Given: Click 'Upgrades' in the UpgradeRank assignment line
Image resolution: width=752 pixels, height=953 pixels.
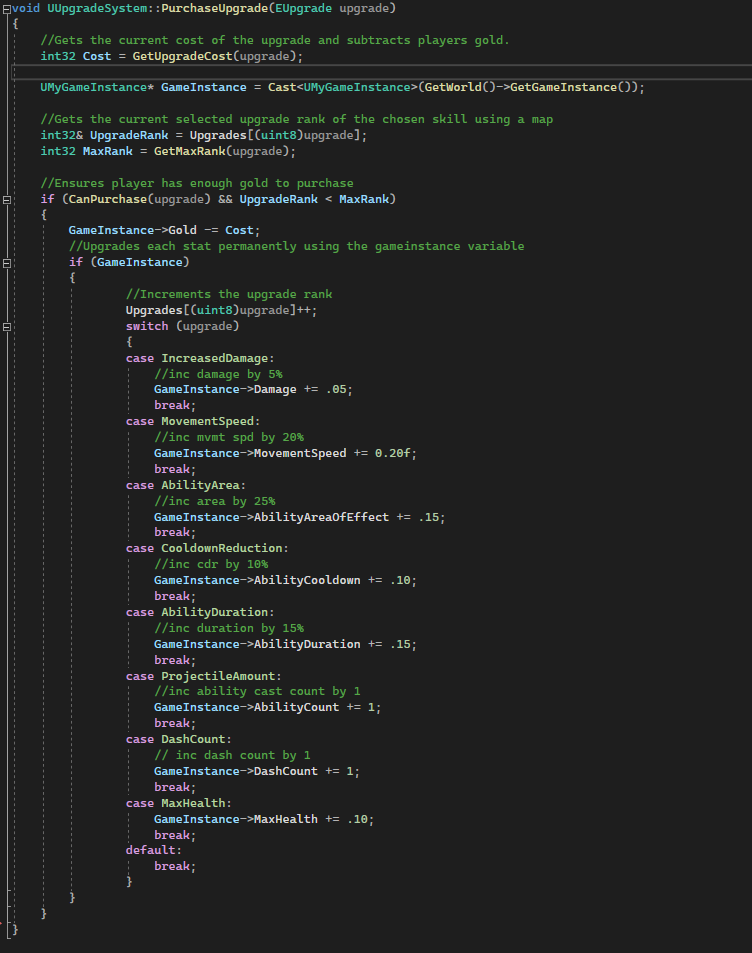Looking at the screenshot, I should pos(218,135).
